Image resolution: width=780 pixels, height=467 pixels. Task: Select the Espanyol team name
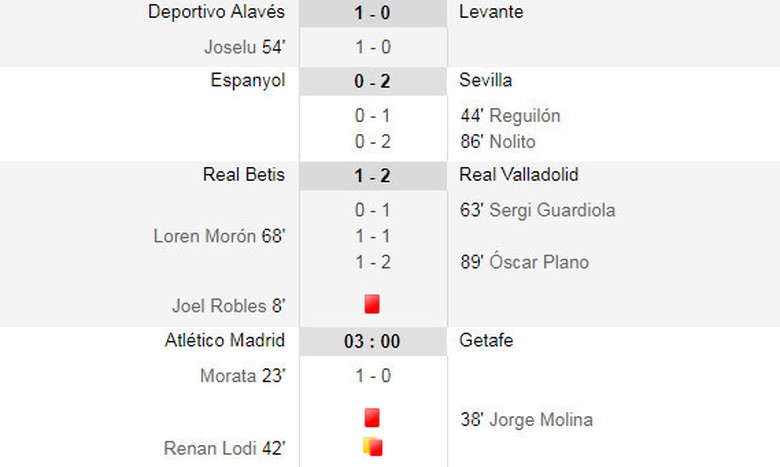(x=247, y=81)
